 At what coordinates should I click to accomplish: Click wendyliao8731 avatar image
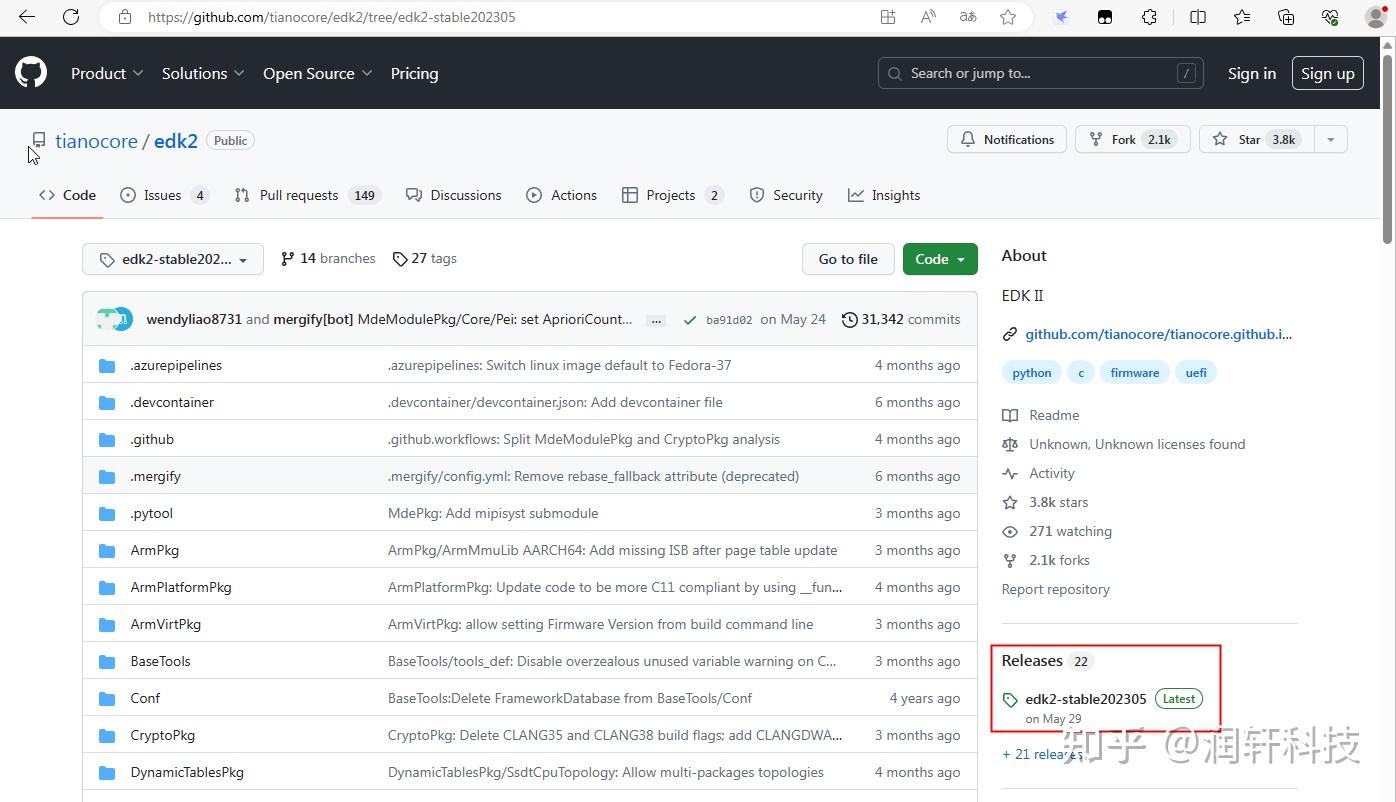point(106,319)
